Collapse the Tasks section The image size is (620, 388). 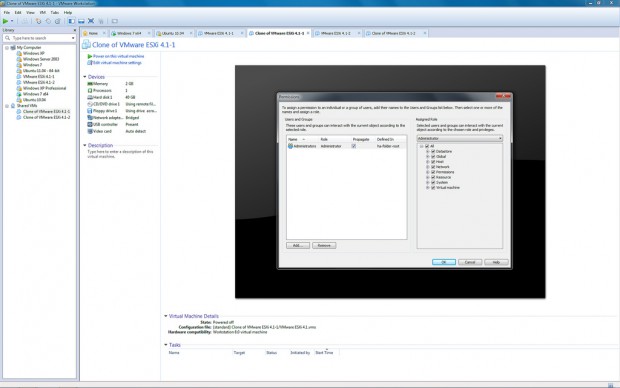click(166, 345)
